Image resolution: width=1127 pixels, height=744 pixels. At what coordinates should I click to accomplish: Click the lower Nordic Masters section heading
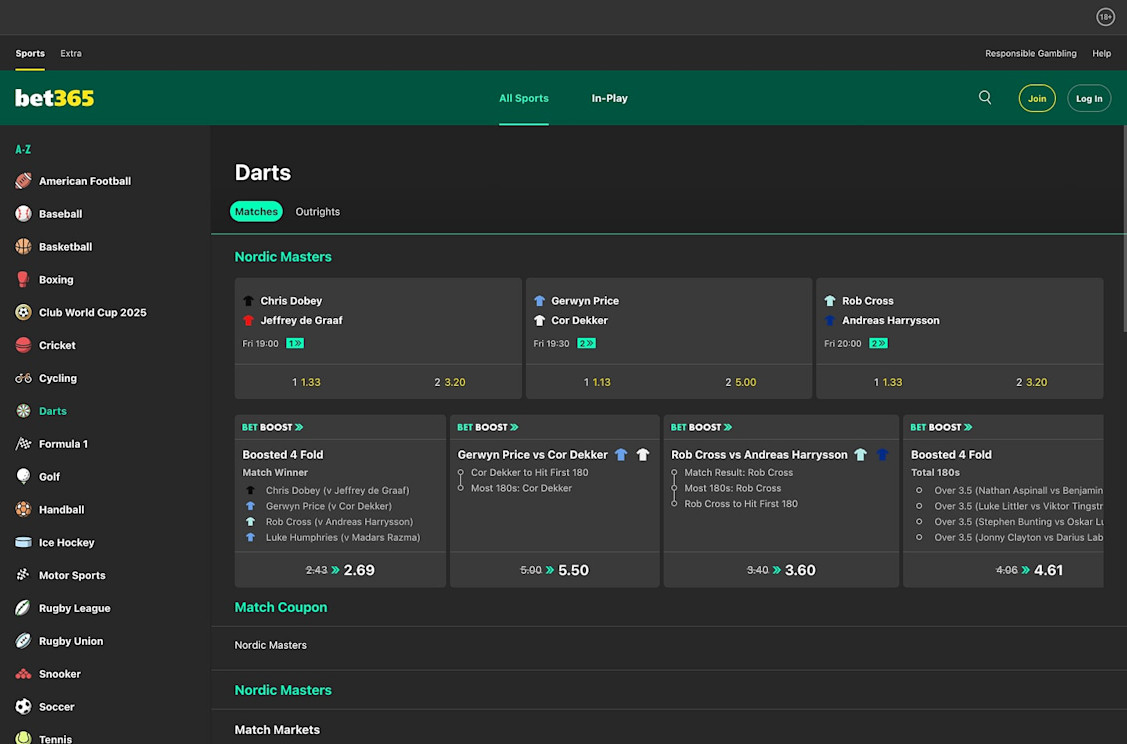click(x=283, y=690)
